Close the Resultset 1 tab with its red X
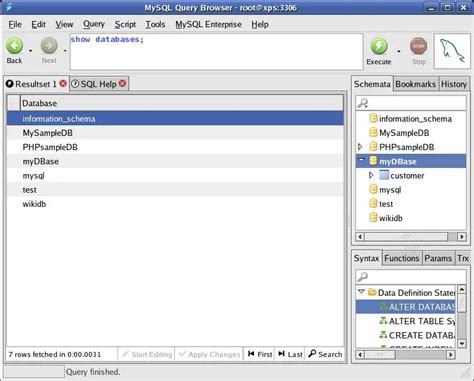 63,84
